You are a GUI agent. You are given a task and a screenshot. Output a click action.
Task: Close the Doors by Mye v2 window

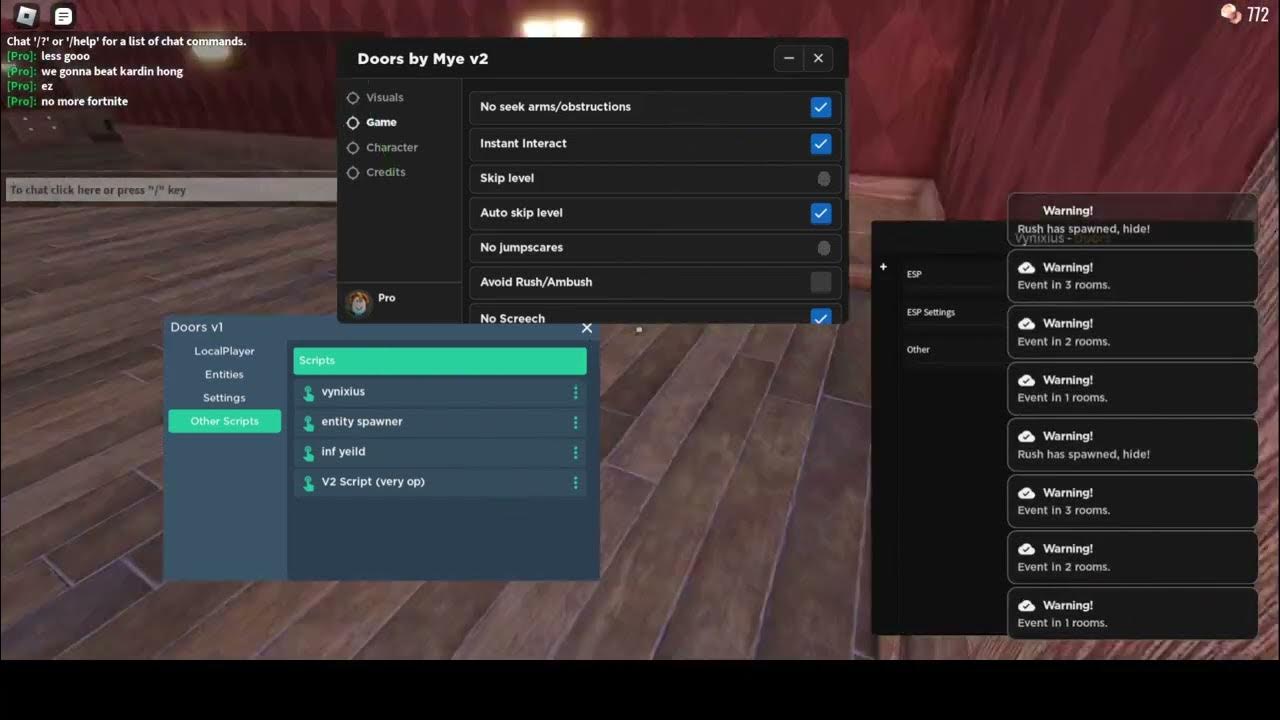(x=818, y=58)
